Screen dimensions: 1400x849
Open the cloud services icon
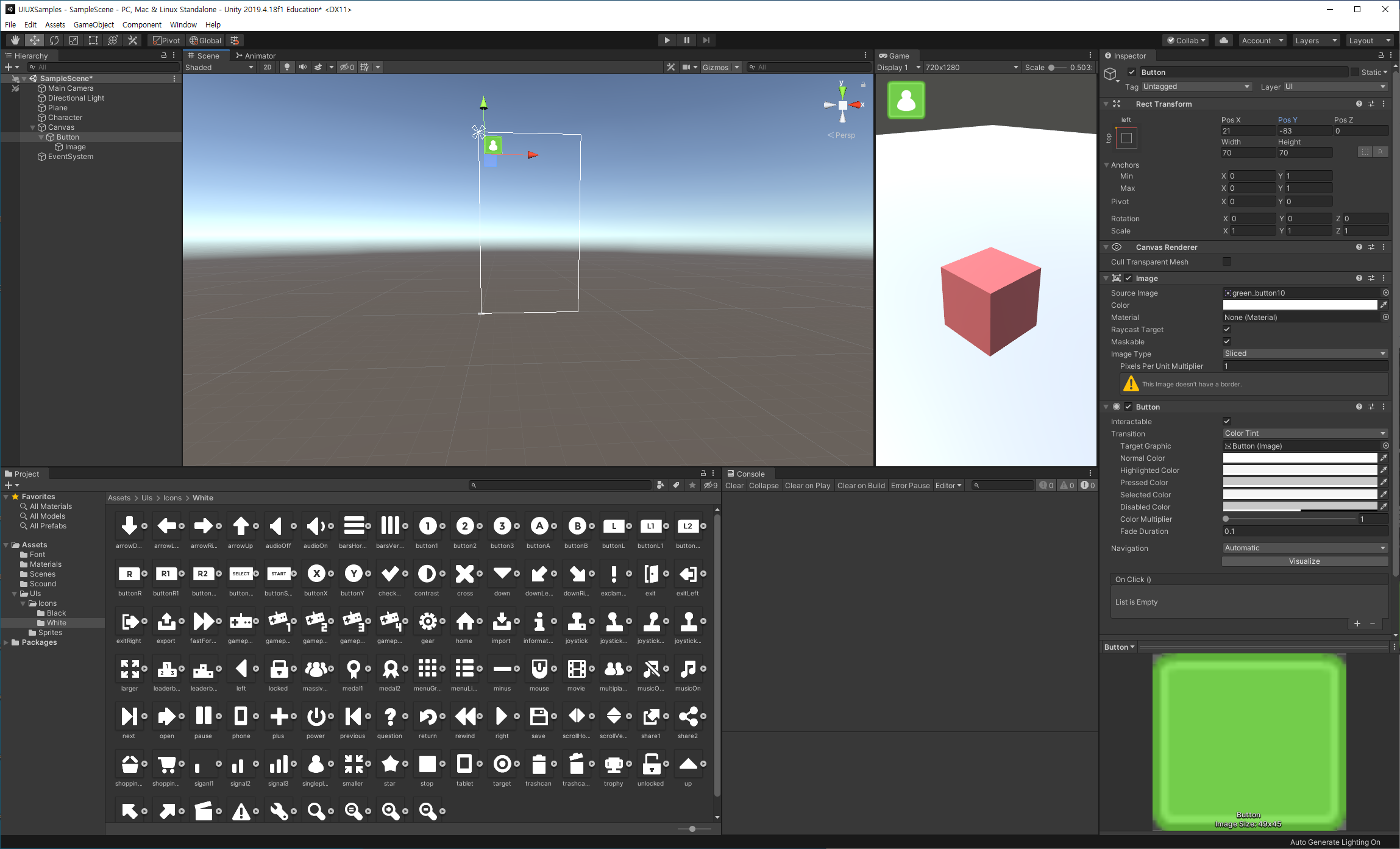[x=1223, y=40]
